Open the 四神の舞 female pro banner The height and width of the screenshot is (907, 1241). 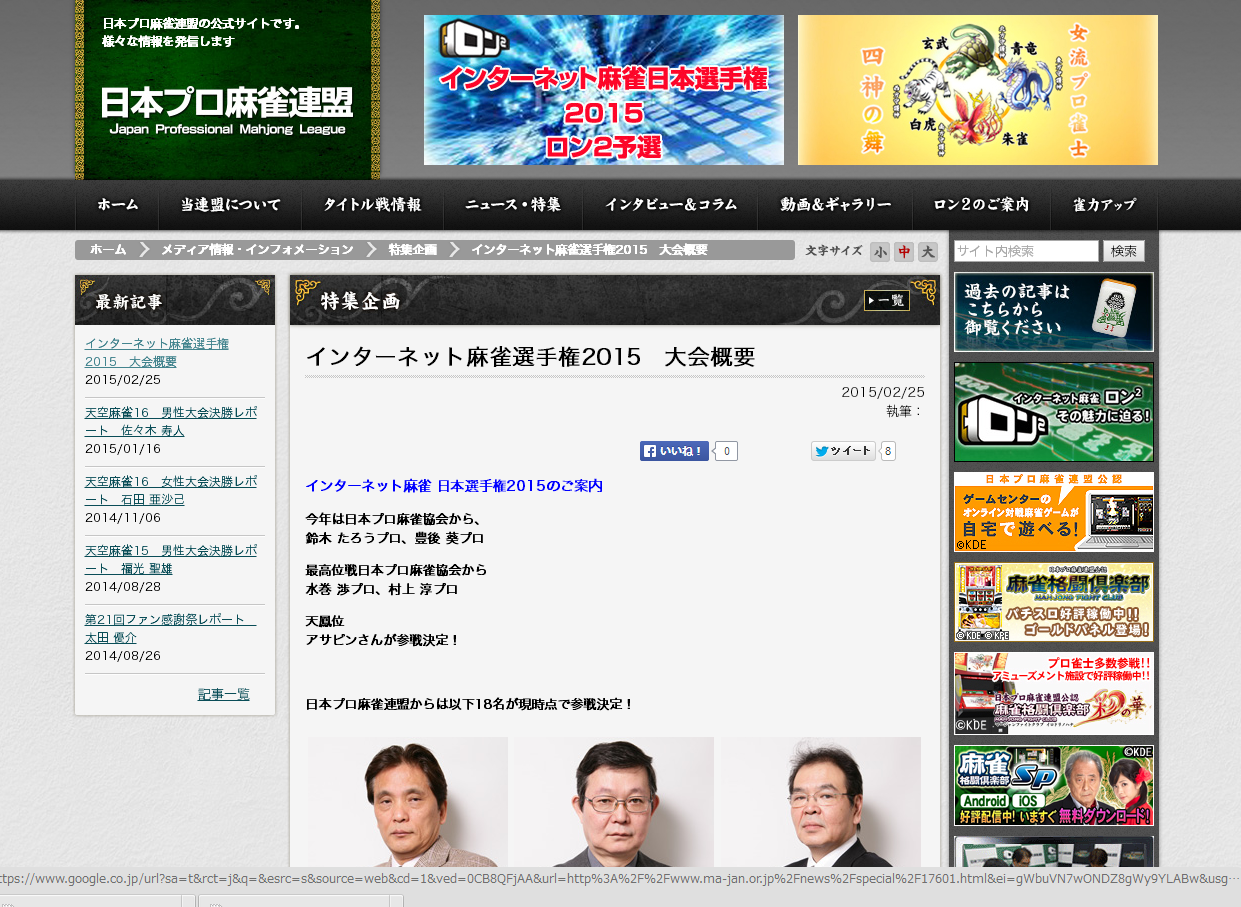(977, 90)
